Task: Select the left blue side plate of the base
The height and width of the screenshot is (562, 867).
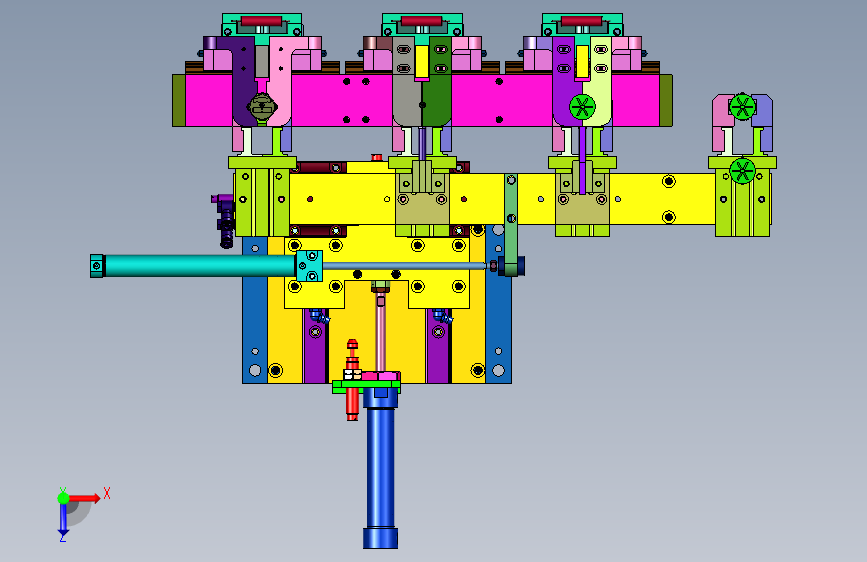Action: pos(255,310)
